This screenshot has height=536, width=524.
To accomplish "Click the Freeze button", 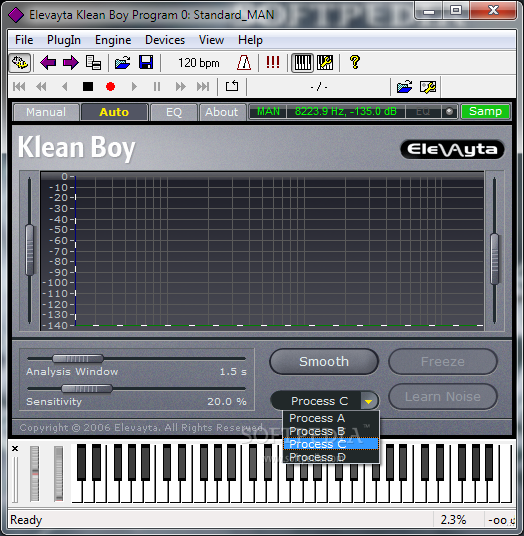I will pos(443,362).
